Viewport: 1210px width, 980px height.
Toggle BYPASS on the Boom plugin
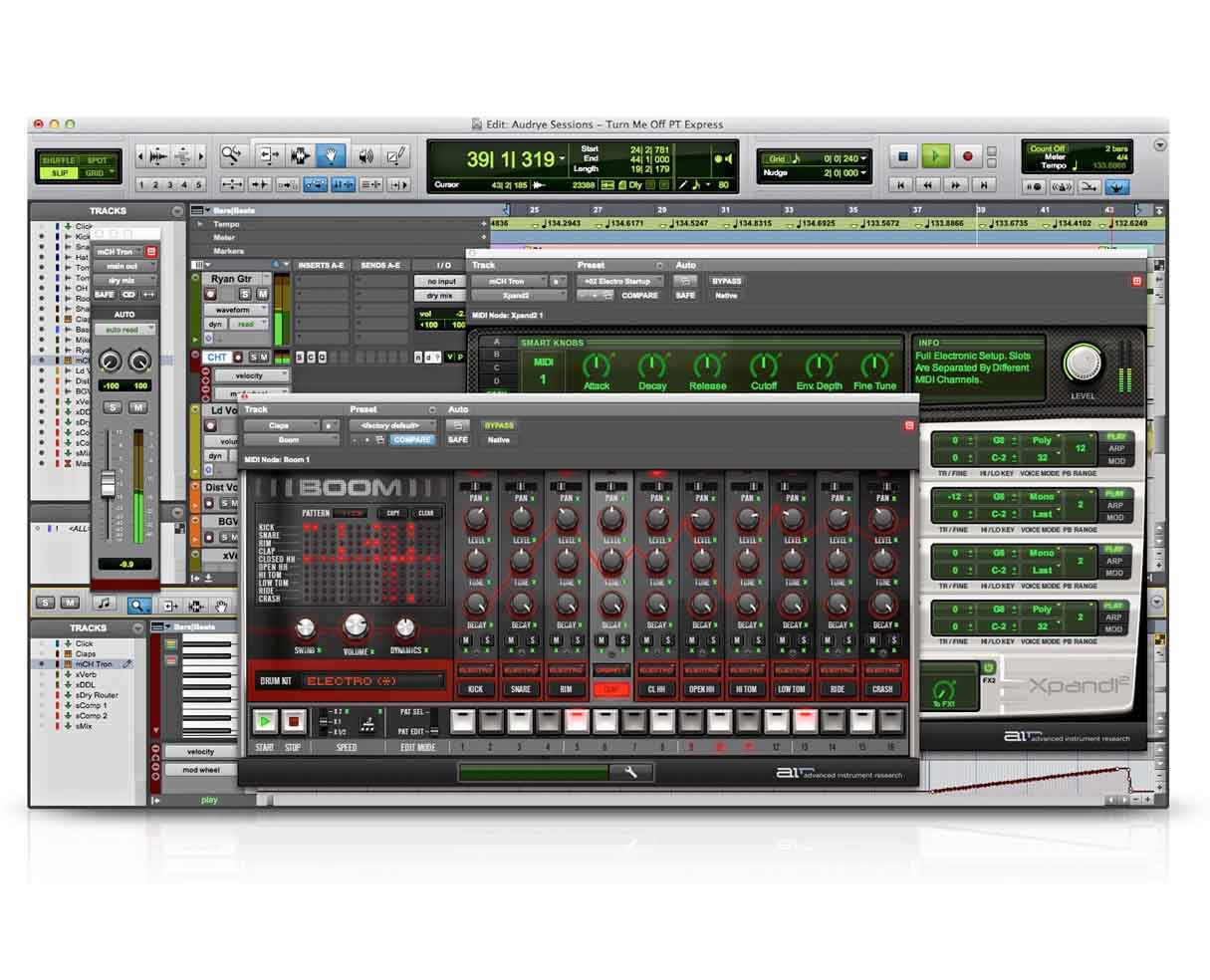499,425
